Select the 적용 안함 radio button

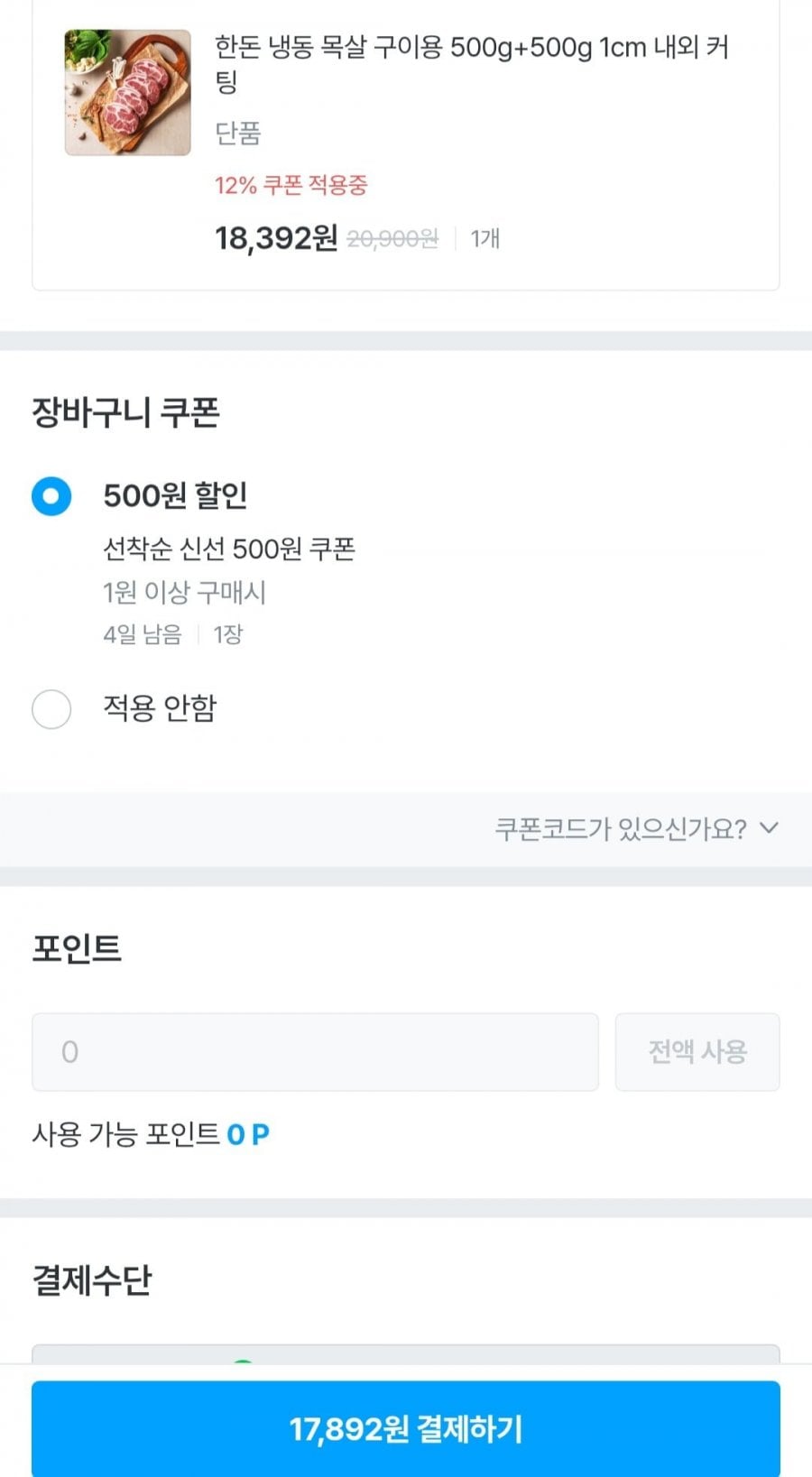coord(51,709)
